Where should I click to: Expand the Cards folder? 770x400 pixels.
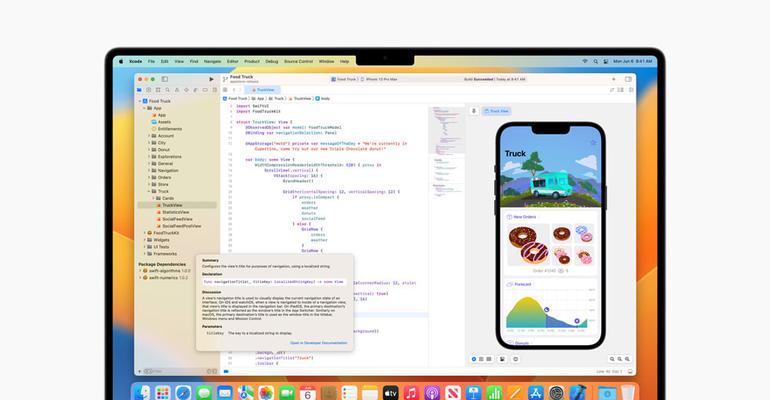[154, 198]
